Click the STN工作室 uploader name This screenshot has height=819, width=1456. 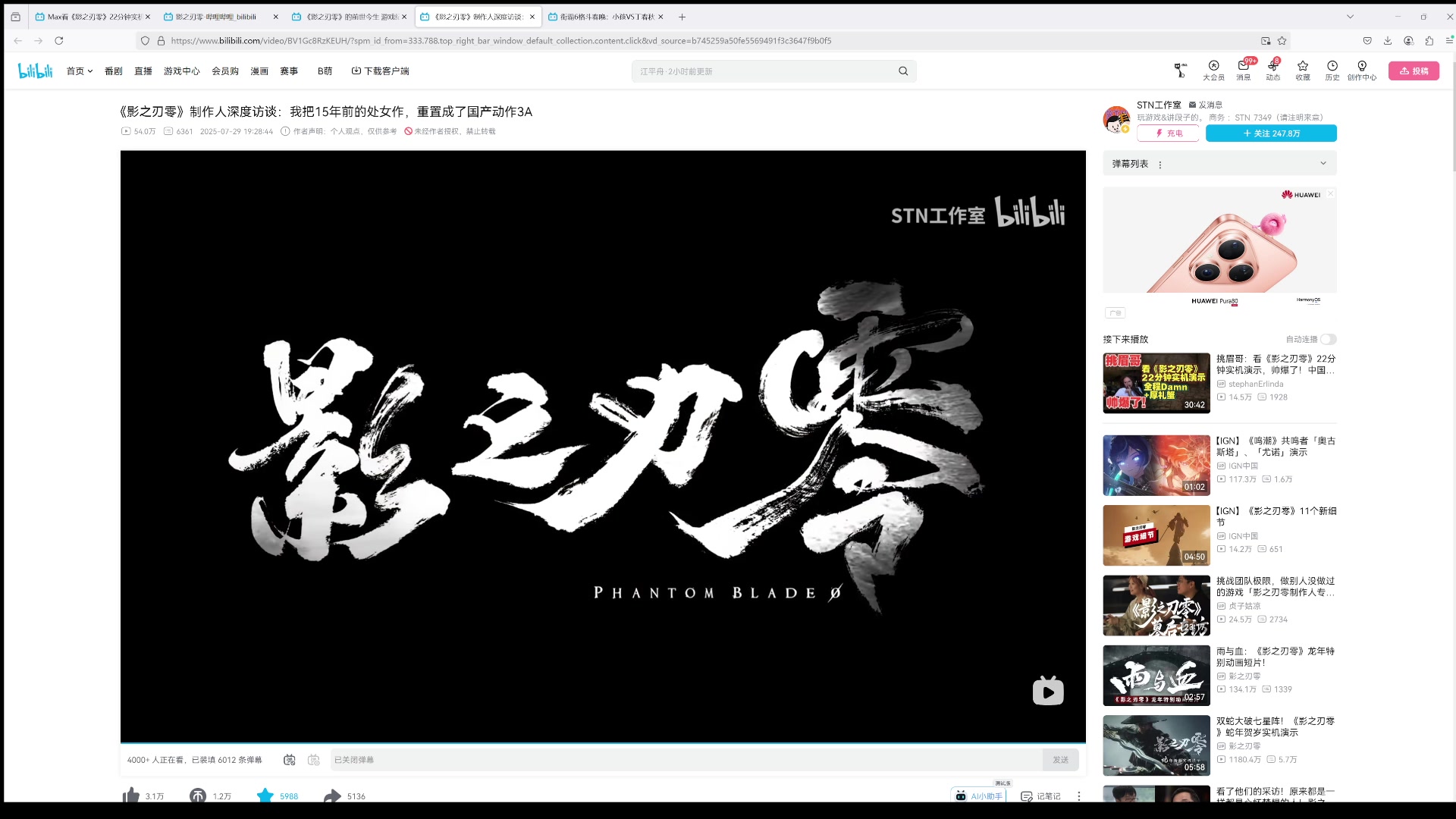(1159, 105)
